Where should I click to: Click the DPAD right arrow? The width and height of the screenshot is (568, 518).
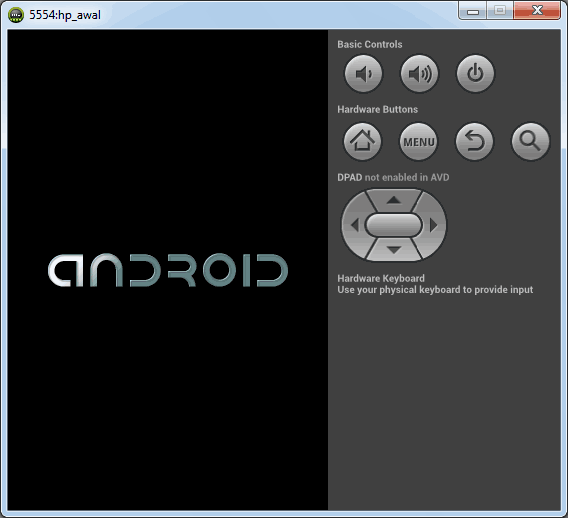pos(434,225)
